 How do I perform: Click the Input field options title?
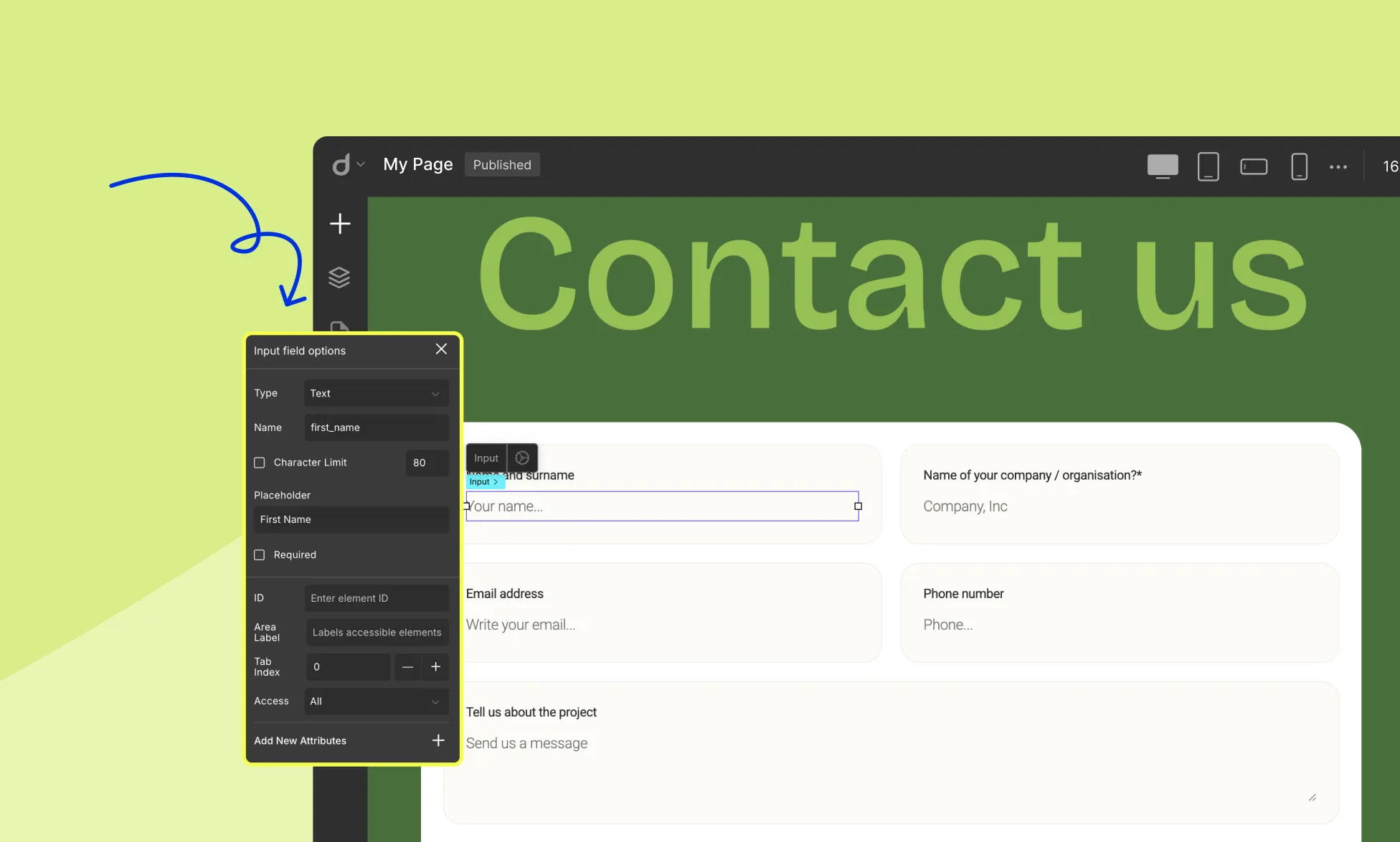click(x=300, y=351)
